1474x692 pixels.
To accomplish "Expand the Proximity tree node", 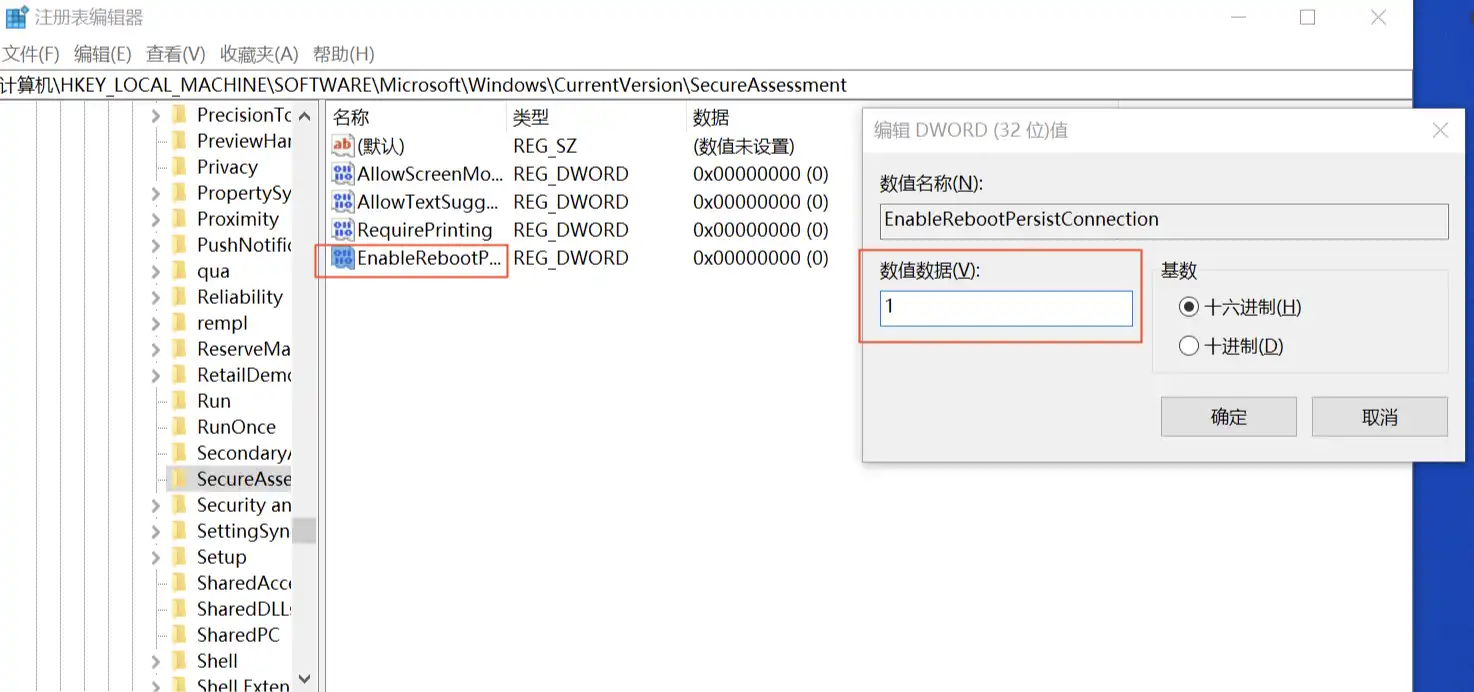I will coord(156,219).
